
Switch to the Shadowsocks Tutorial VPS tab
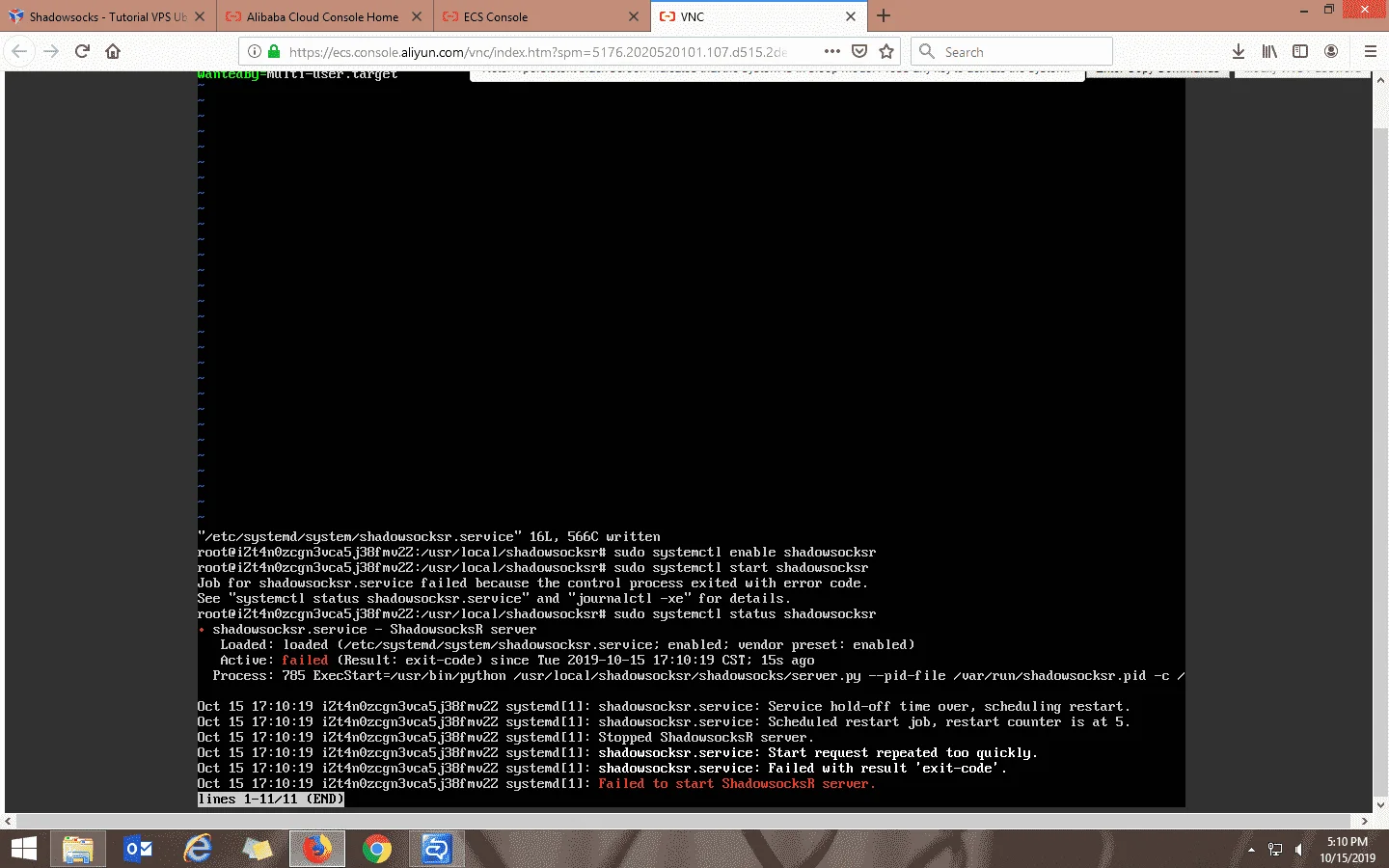pyautogui.click(x=108, y=16)
